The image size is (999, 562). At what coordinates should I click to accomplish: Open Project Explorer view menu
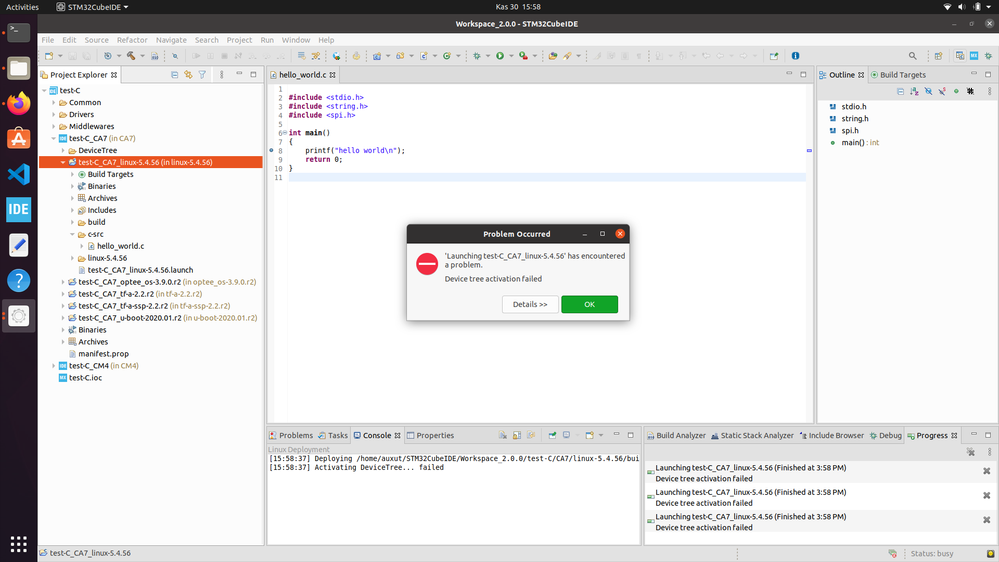[222, 75]
